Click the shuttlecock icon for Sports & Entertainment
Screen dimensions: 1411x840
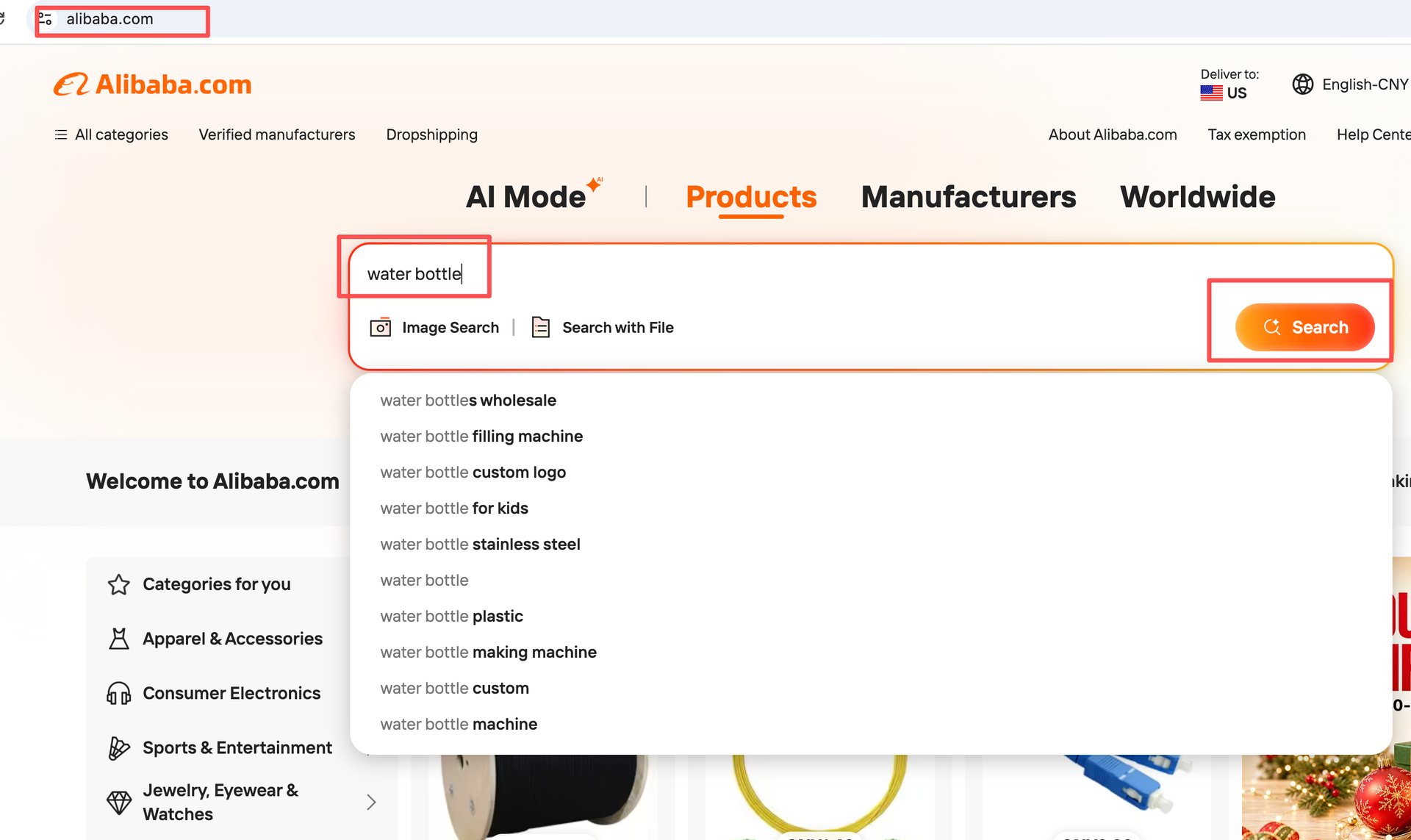tap(118, 747)
